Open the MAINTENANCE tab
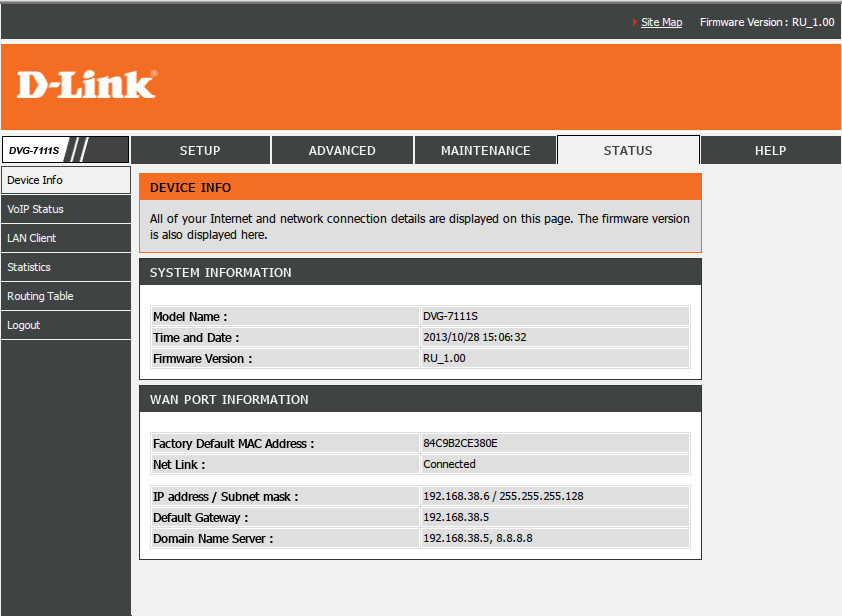 [x=485, y=150]
